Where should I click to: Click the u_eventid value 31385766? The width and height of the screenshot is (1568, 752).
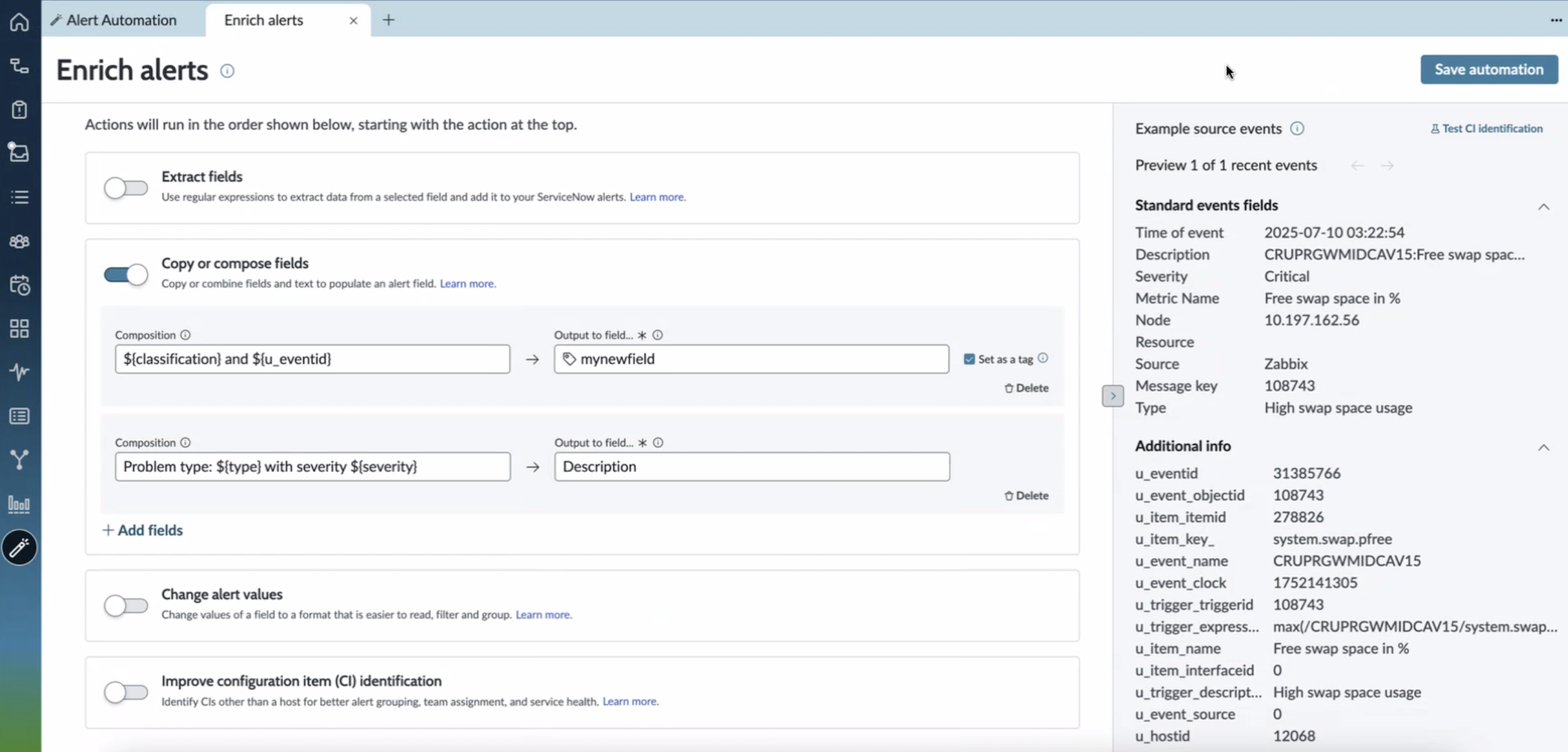pyautogui.click(x=1307, y=473)
